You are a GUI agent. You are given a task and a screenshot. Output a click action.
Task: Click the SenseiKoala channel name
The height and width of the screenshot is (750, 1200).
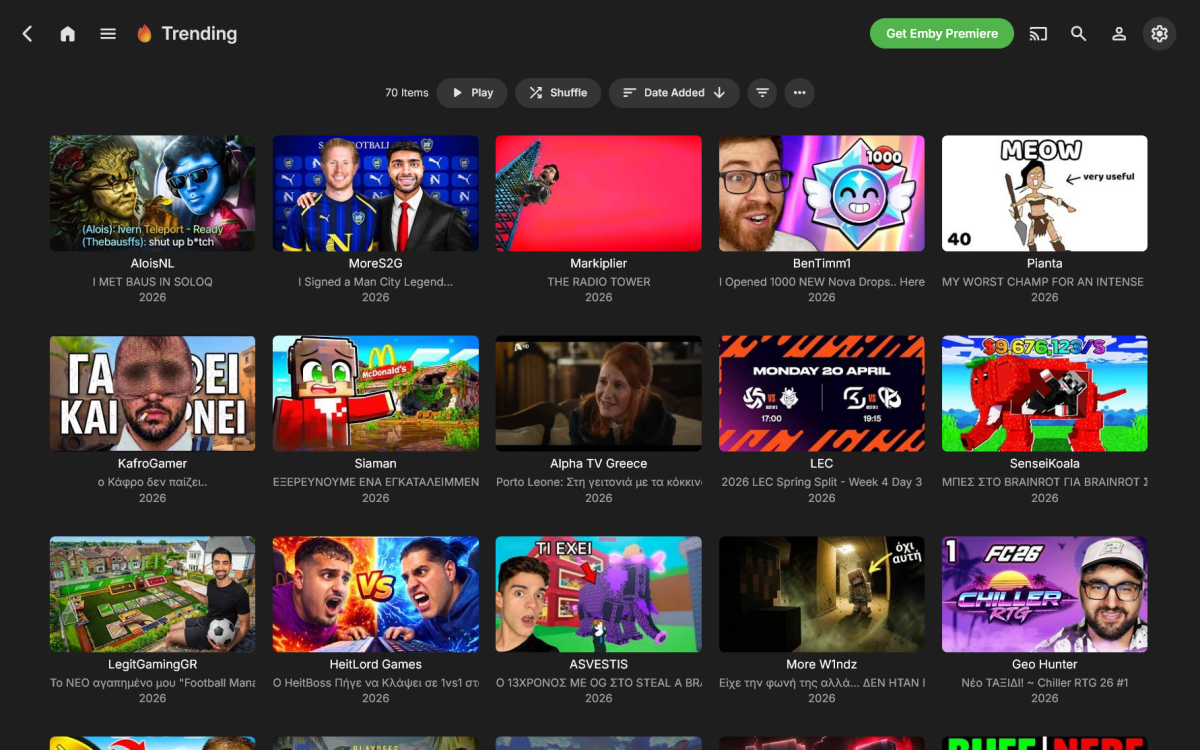(1045, 464)
